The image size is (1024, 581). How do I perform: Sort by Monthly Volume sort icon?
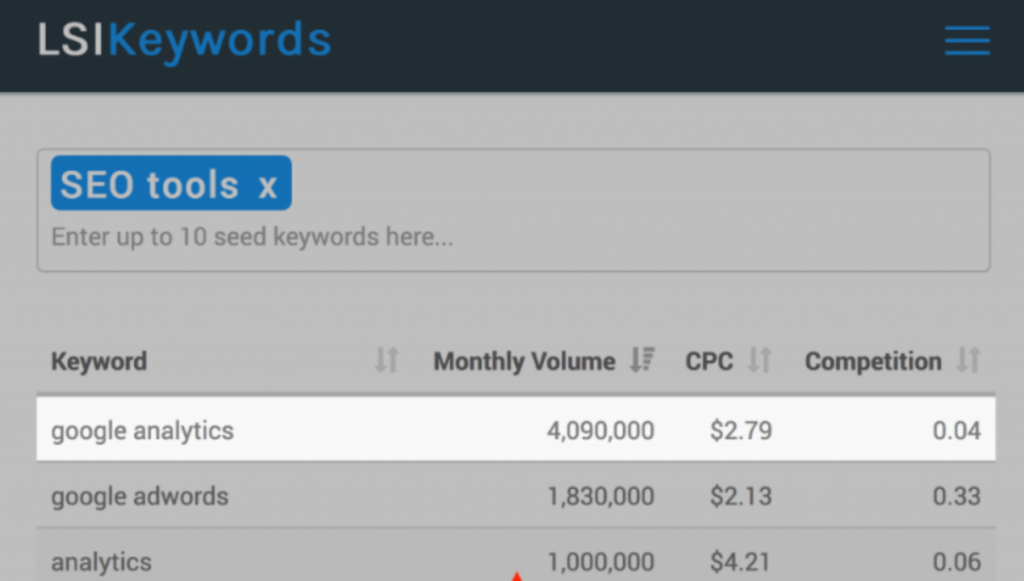642,360
